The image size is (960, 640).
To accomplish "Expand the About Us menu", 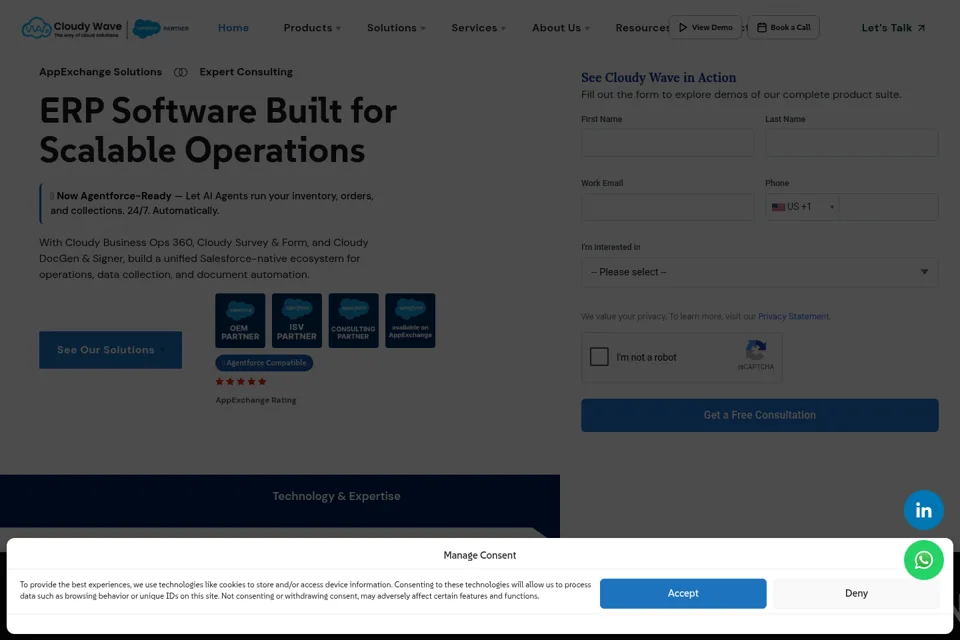I will (x=560, y=28).
